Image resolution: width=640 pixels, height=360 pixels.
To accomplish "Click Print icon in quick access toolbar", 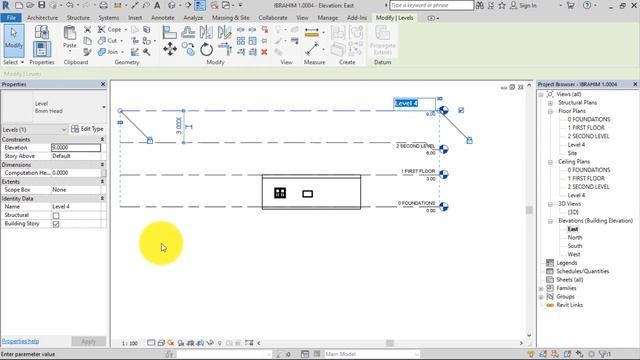I will click(x=104, y=5).
